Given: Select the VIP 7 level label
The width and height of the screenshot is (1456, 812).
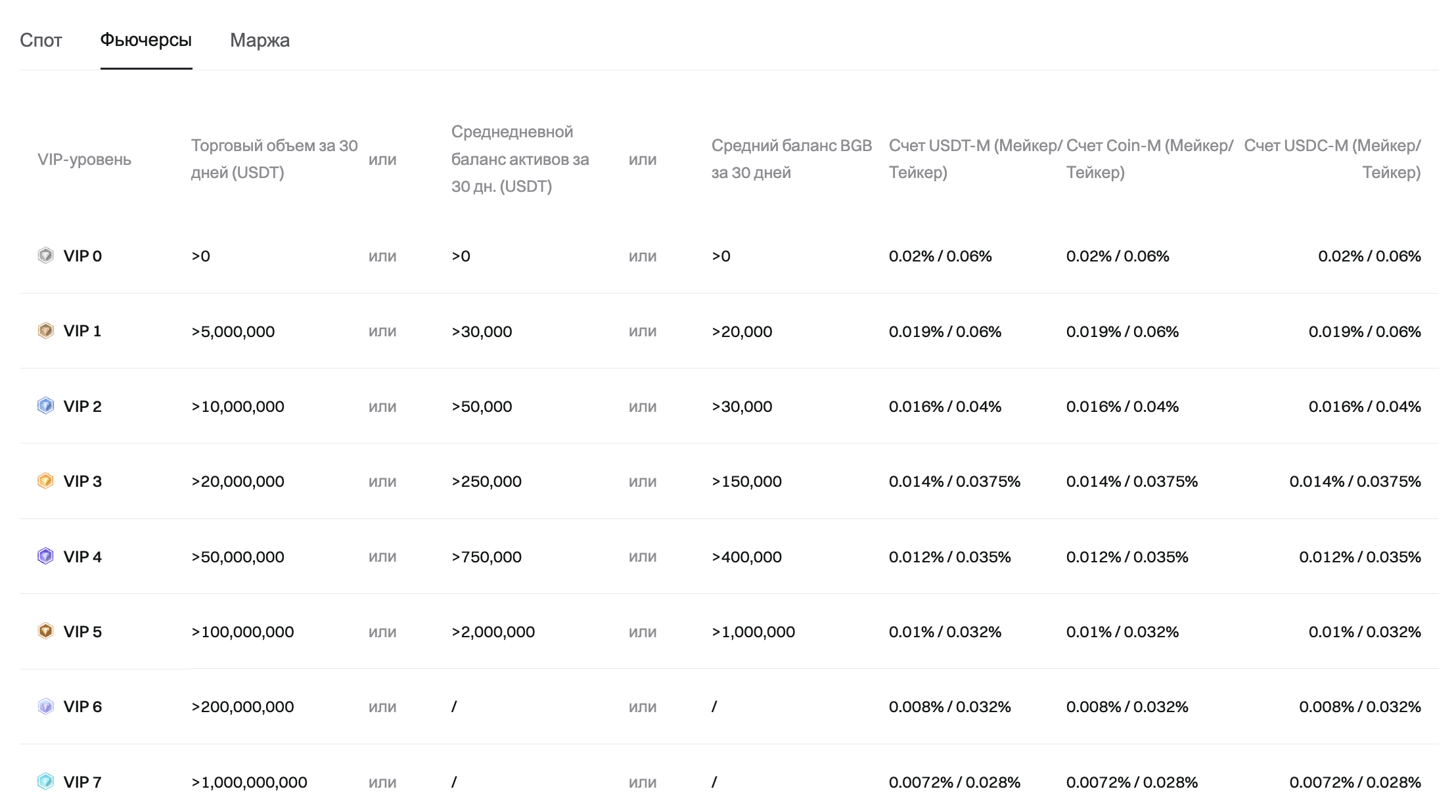Looking at the screenshot, I should 83,782.
